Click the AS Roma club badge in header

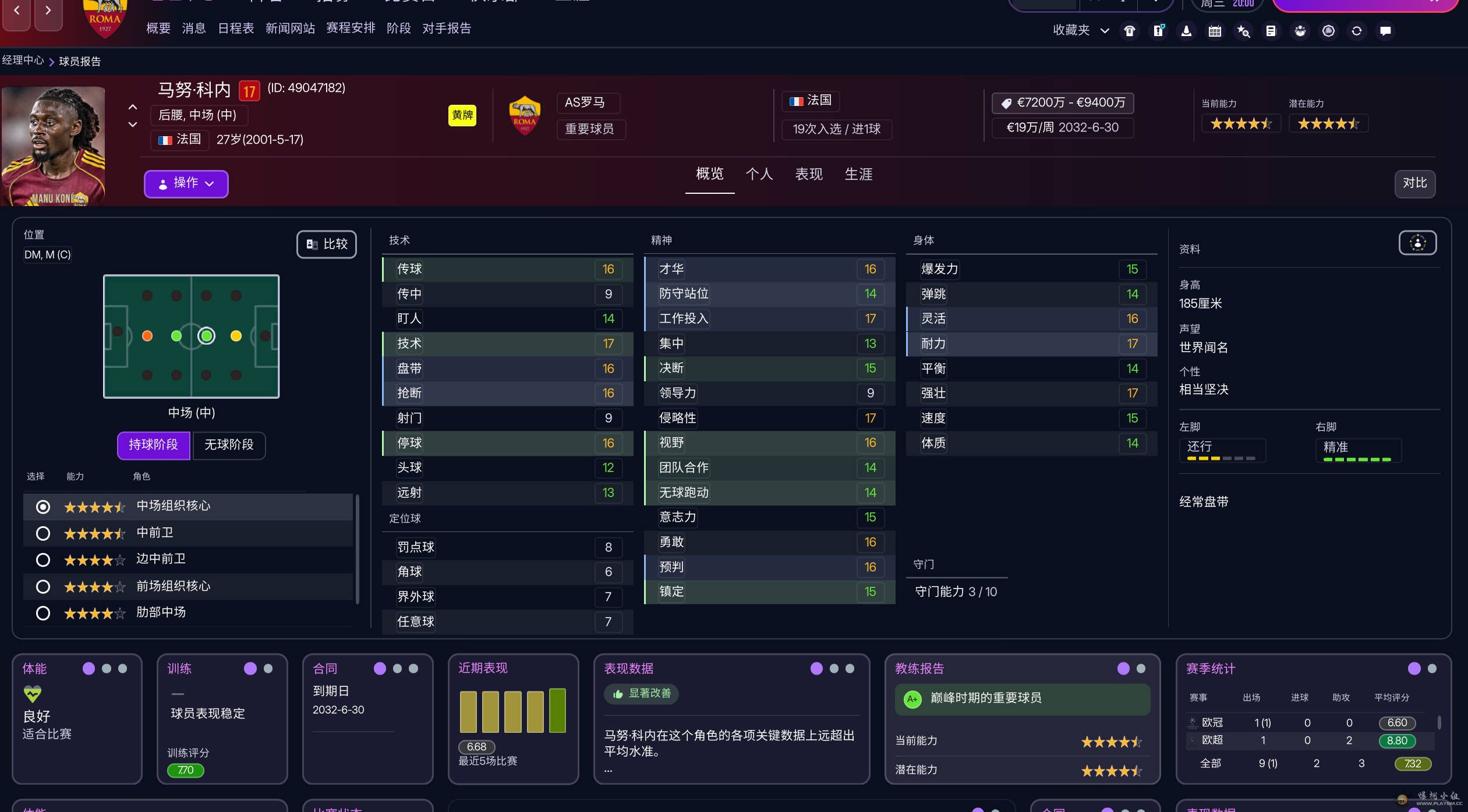[525, 115]
